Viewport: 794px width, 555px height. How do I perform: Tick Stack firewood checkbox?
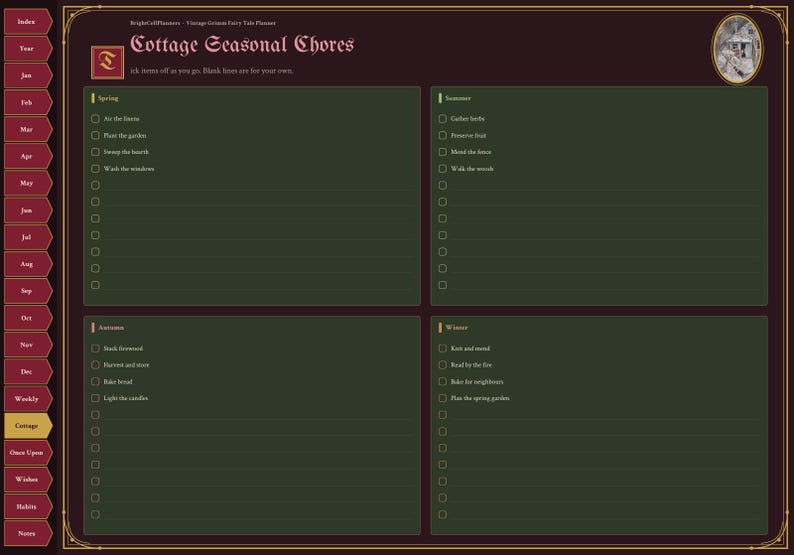point(95,348)
